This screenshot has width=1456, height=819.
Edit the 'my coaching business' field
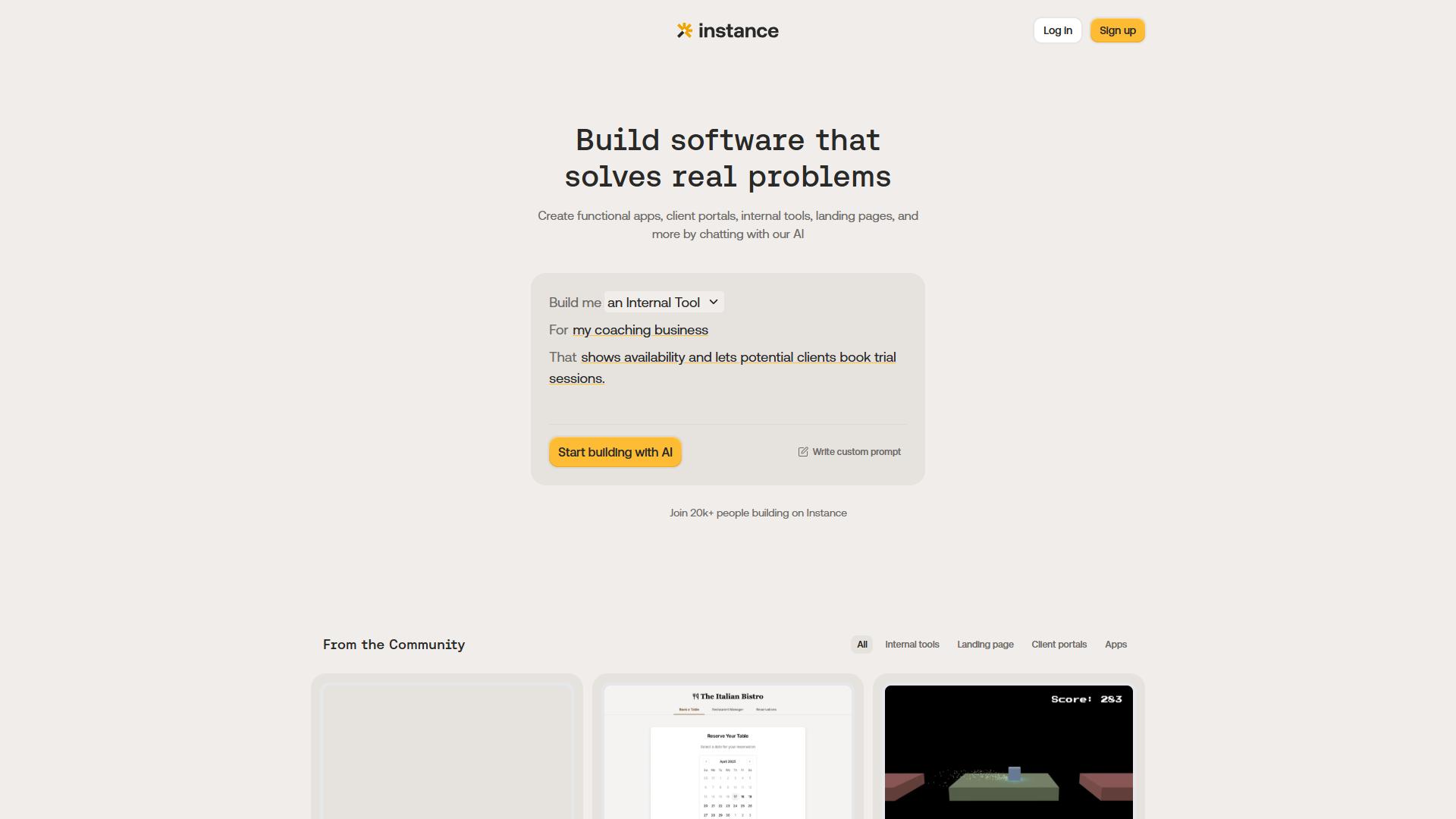(640, 330)
